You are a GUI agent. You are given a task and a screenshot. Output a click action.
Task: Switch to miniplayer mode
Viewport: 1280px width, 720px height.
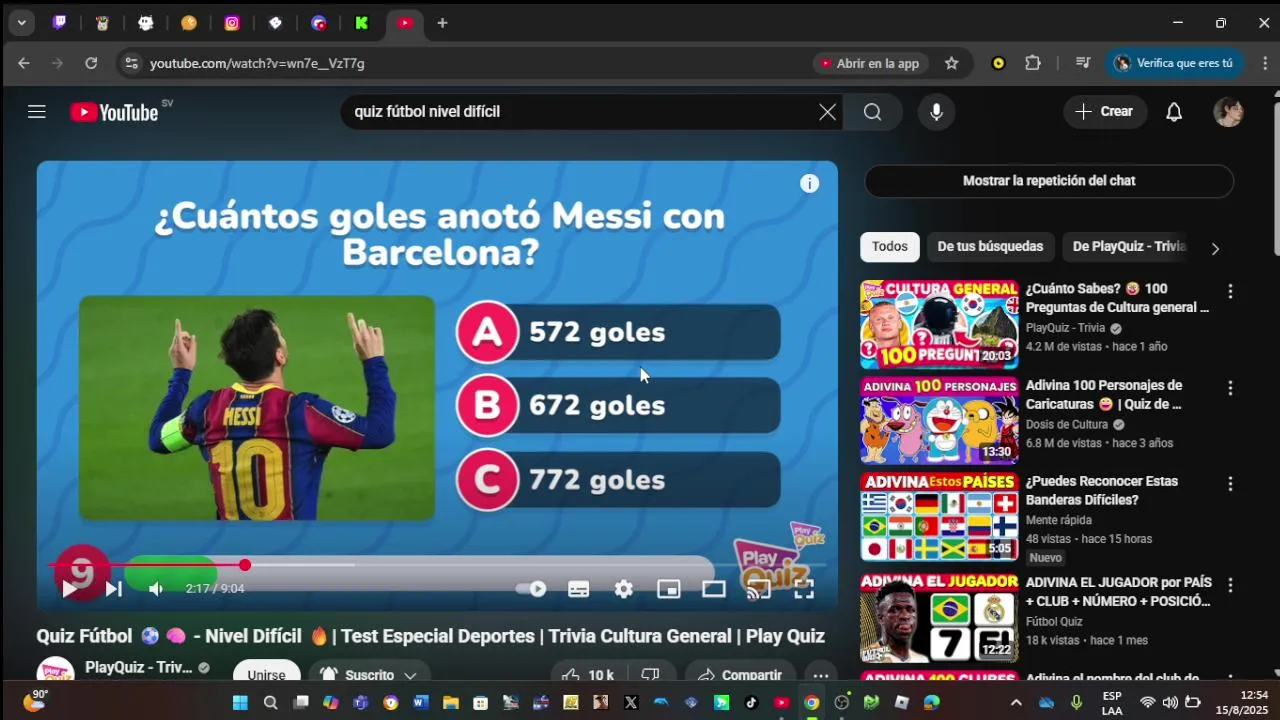[668, 589]
